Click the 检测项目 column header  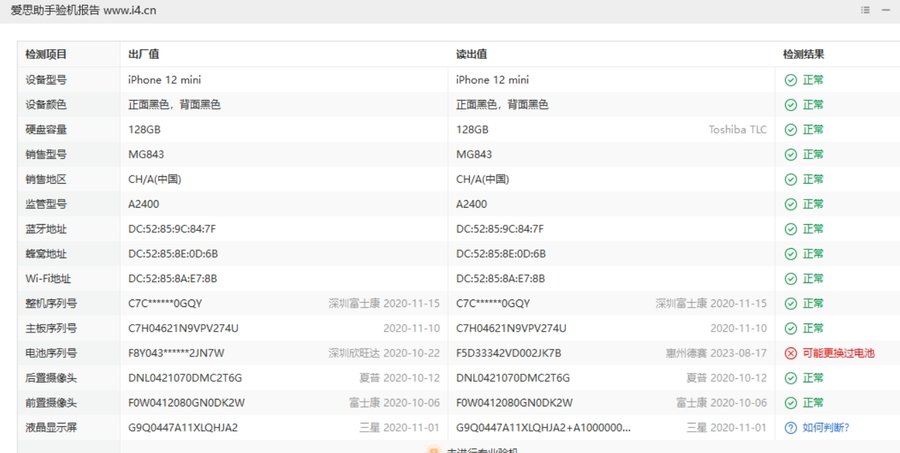[x=46, y=55]
